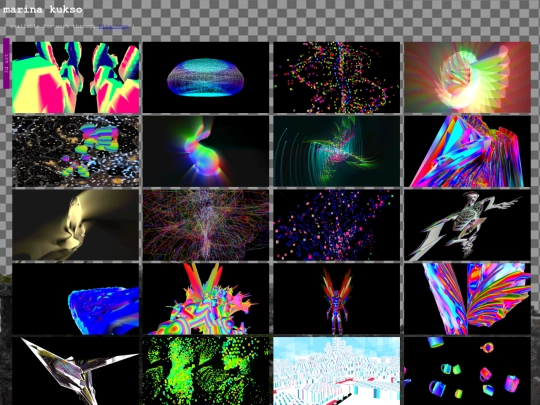Open the marina kukso site title
540x405 pixels.
click(43, 9)
